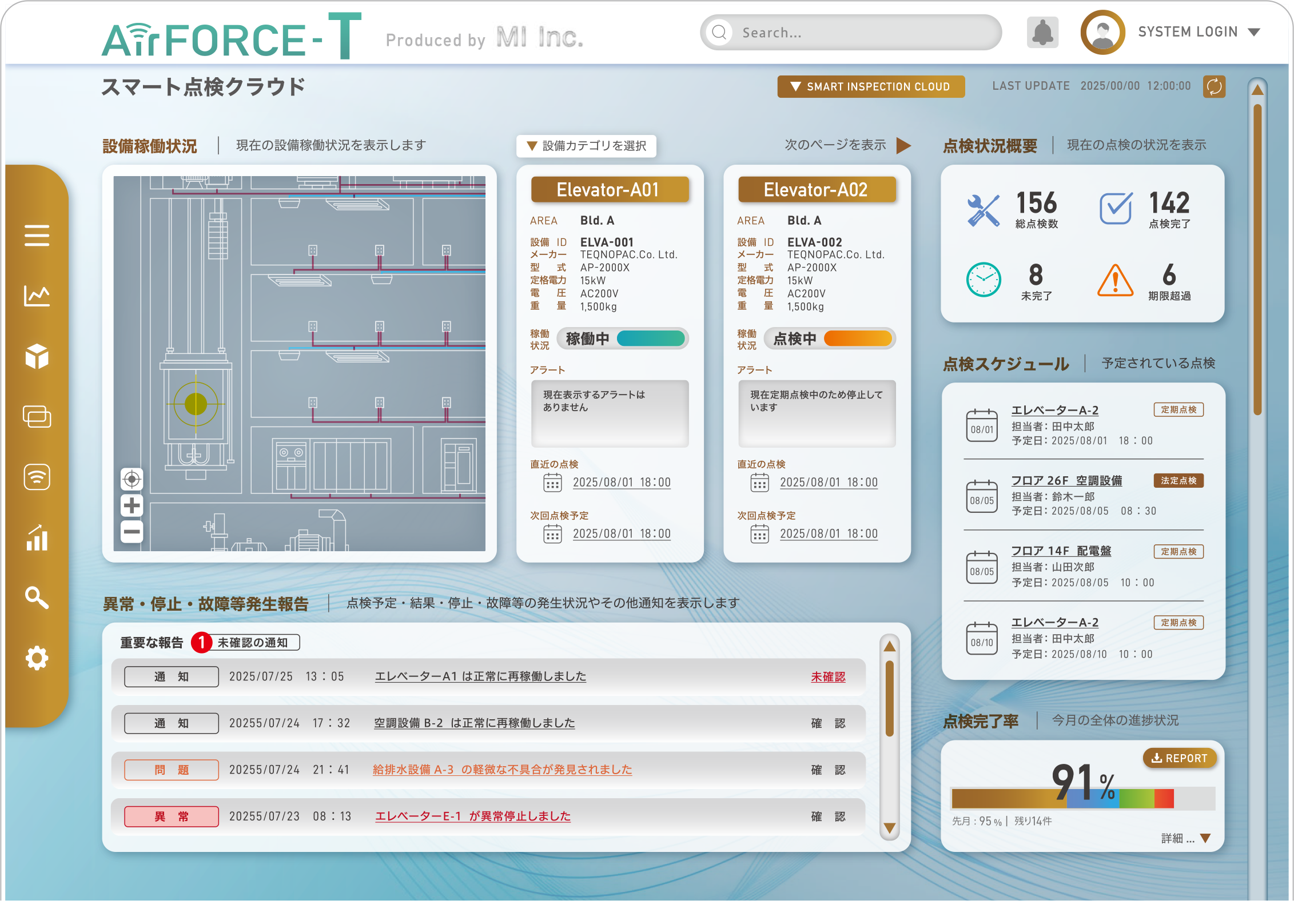
Task: Click the notification bell icon
Action: pyautogui.click(x=1042, y=33)
